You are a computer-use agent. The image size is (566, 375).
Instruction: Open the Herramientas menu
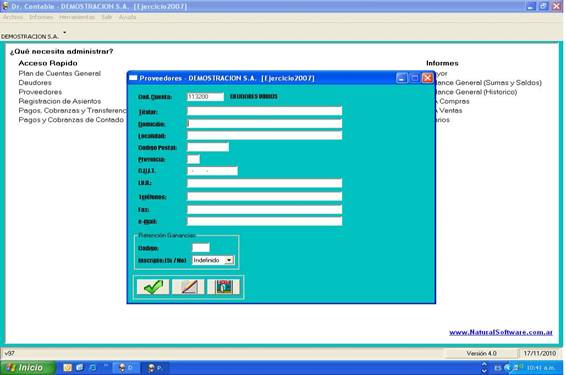click(x=77, y=17)
